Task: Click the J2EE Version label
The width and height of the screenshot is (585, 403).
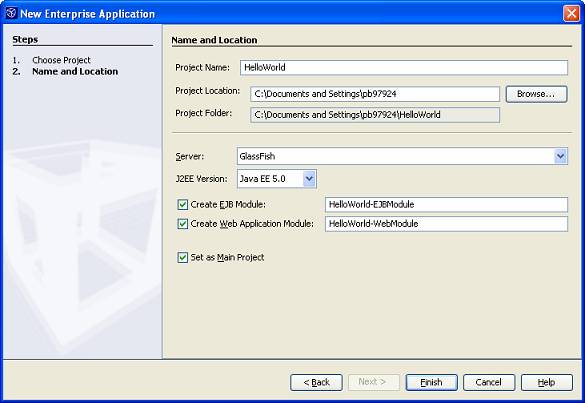Action: click(x=201, y=179)
